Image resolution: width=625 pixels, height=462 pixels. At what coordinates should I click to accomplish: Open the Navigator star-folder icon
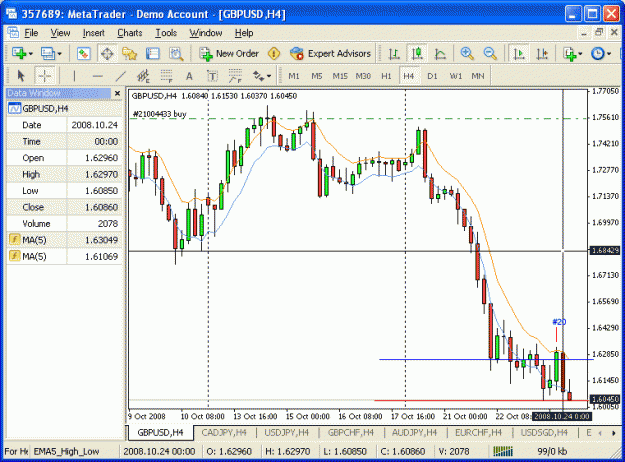click(130, 53)
